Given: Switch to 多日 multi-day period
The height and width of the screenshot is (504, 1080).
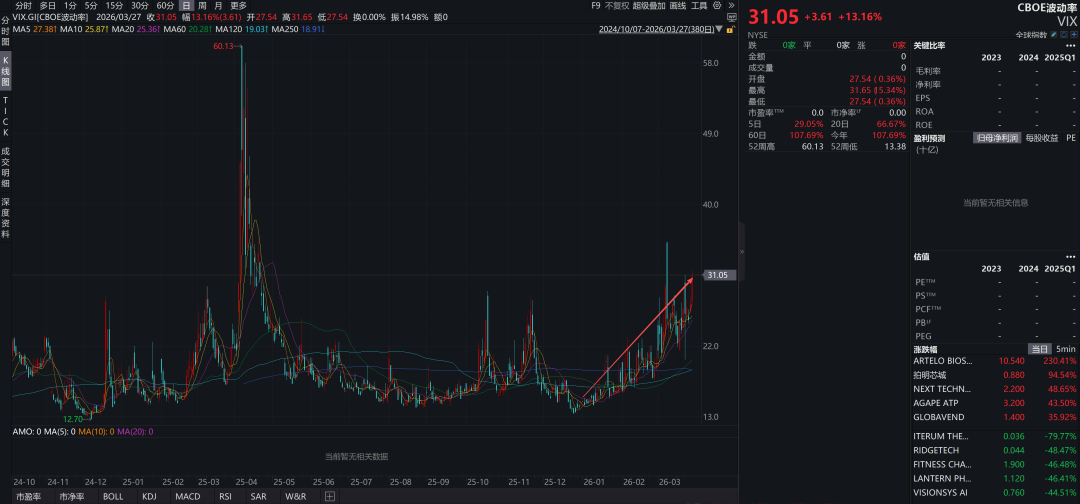Looking at the screenshot, I should click(x=48, y=6).
